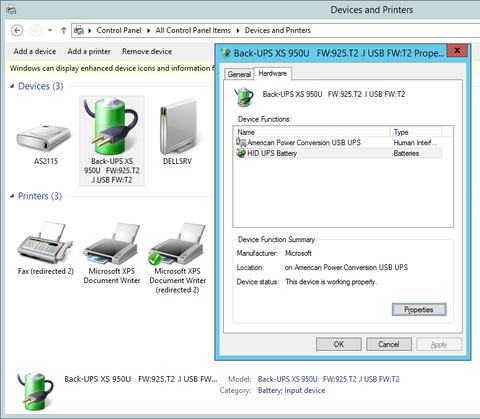The height and width of the screenshot is (419, 480).
Task: Select the Back-UPS XS 950U battery device icon
Action: (112, 126)
